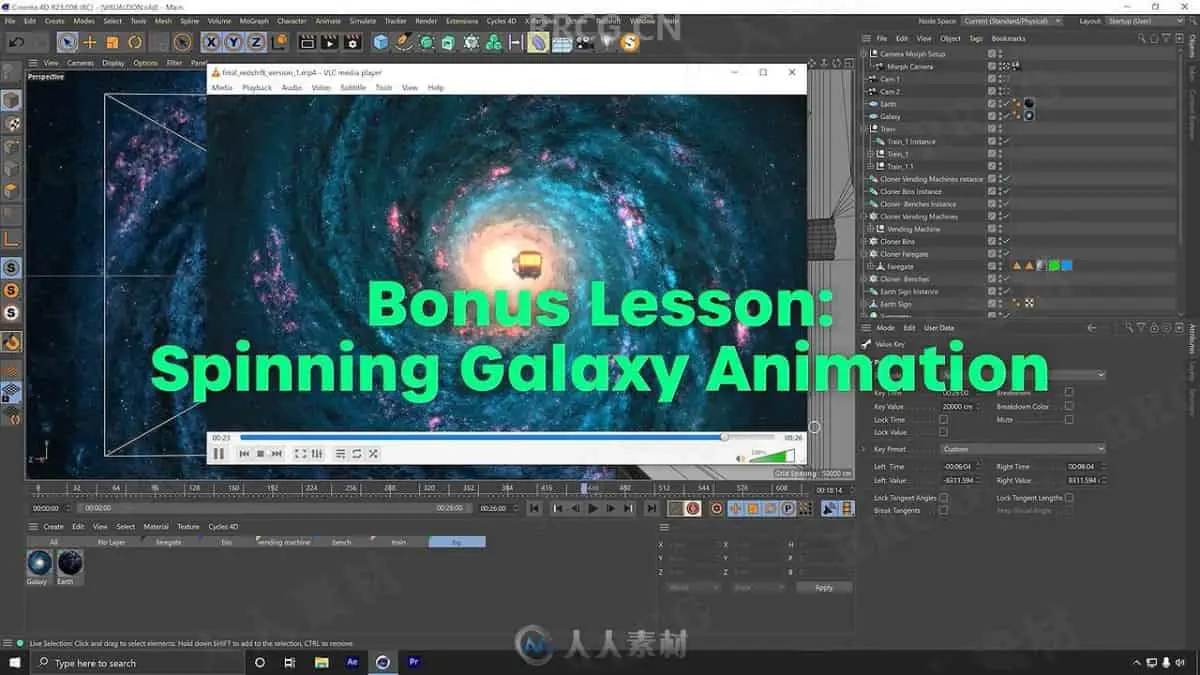
Task: Click VLC stop playback button
Action: coord(260,454)
